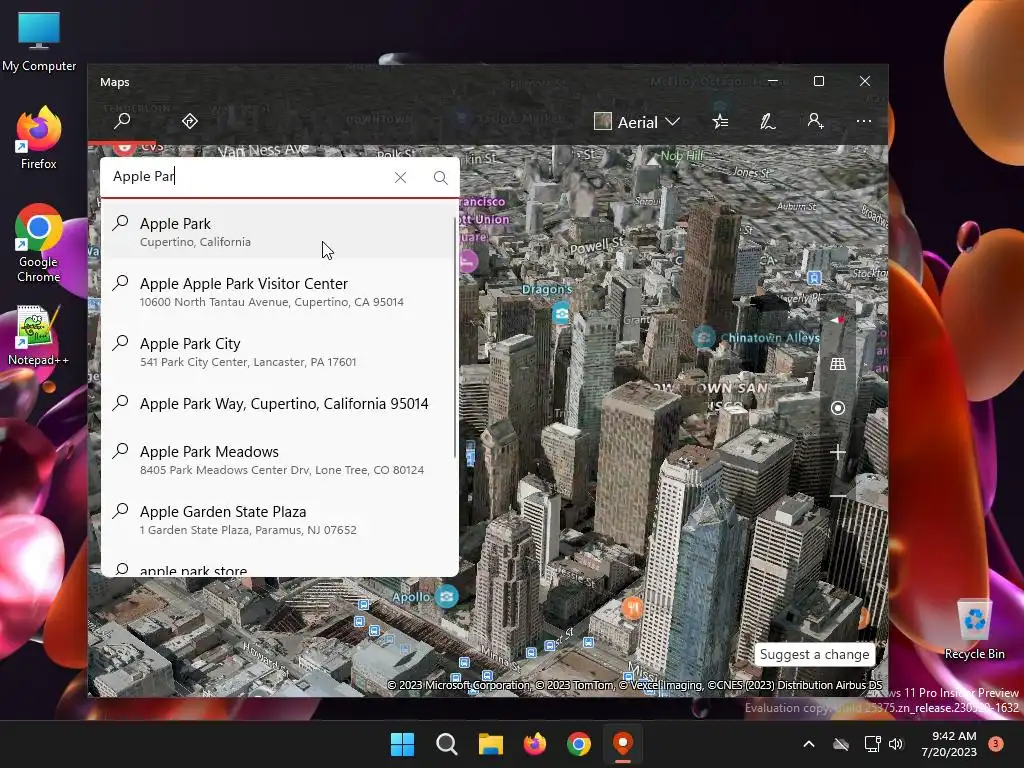Click the orange restaurant map pin
1024x768 pixels.
[x=632, y=608]
